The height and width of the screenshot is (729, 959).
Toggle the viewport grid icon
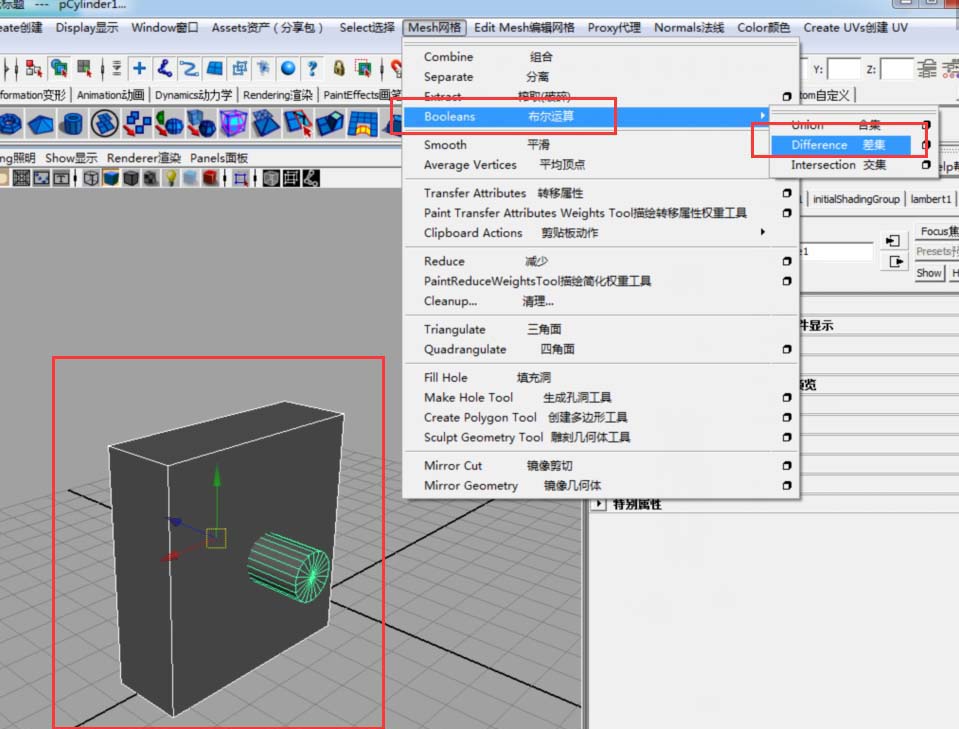tap(21, 178)
